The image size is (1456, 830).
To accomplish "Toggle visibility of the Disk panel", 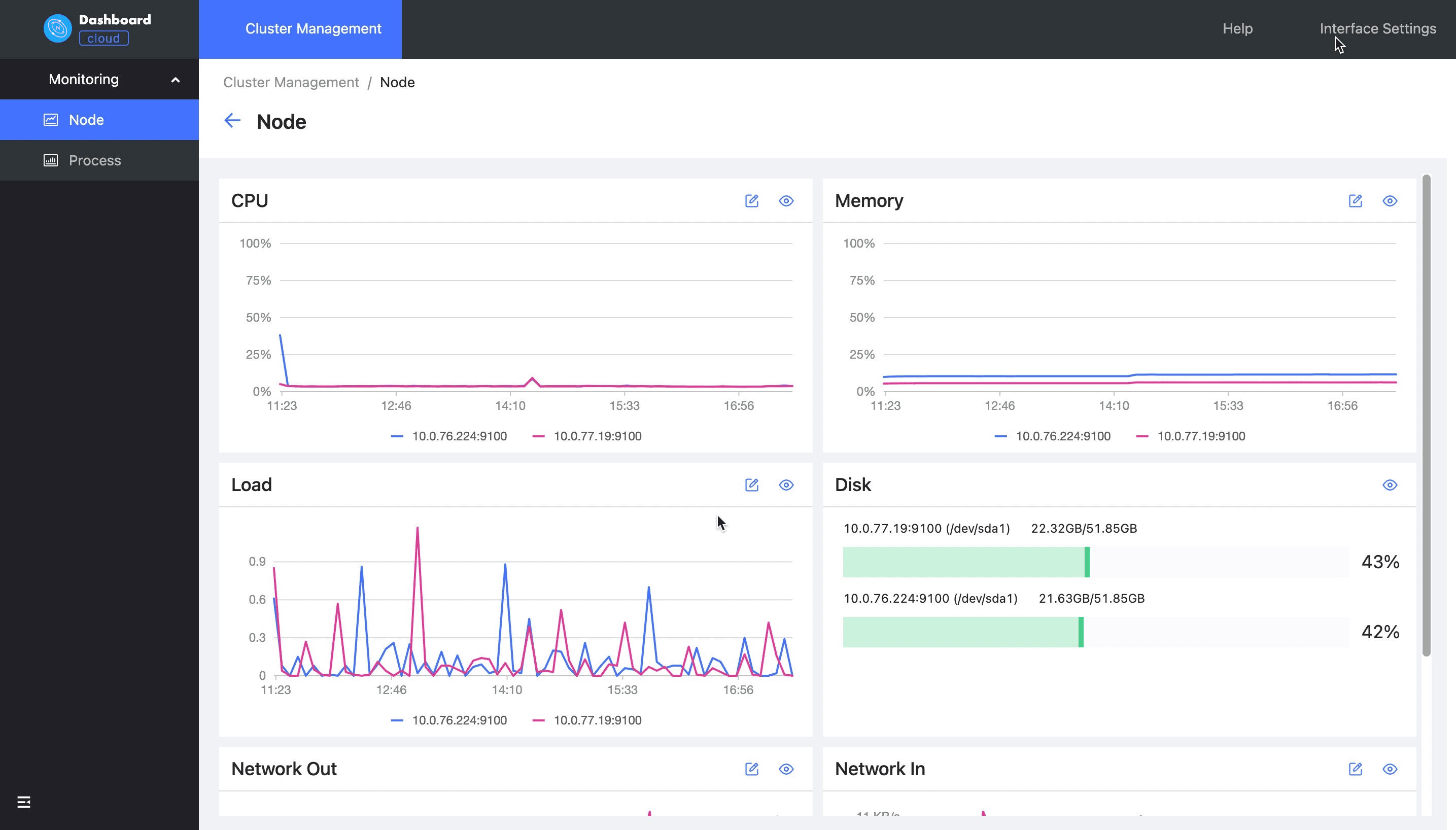I will [x=1390, y=485].
